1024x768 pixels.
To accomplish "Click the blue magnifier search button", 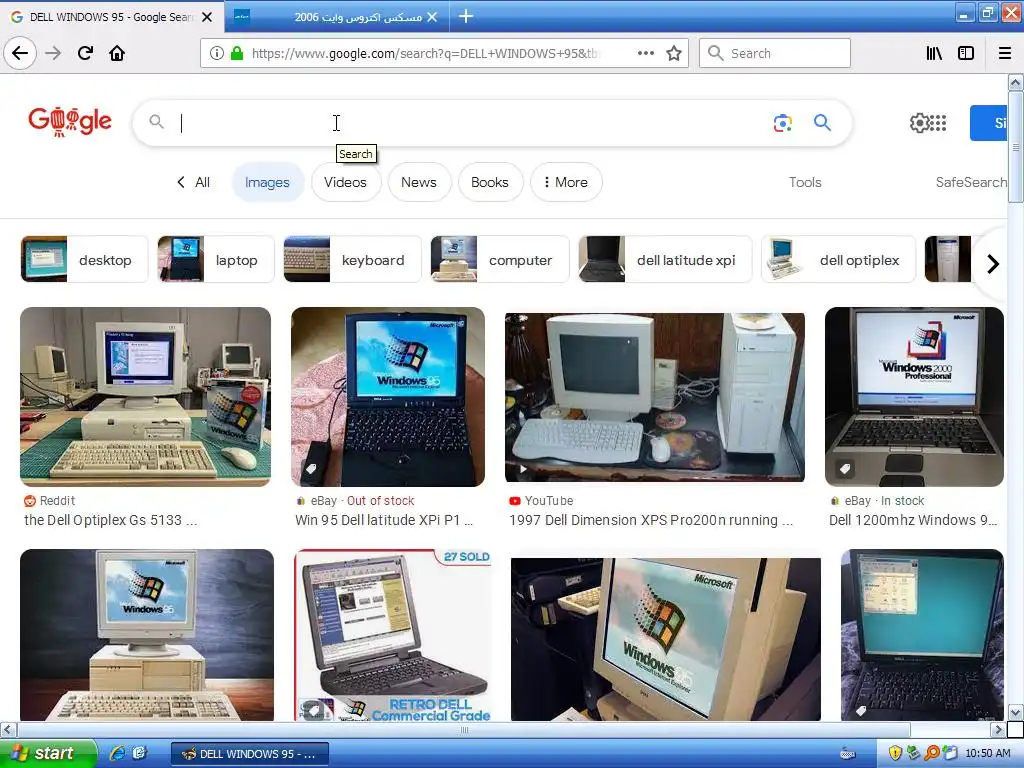I will tap(822, 122).
